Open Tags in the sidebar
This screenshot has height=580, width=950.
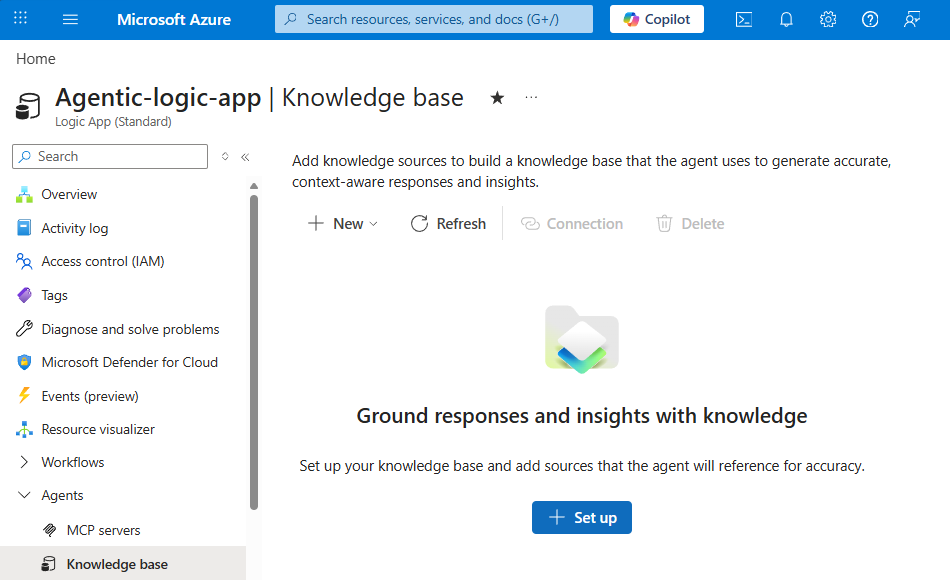[x=55, y=295]
